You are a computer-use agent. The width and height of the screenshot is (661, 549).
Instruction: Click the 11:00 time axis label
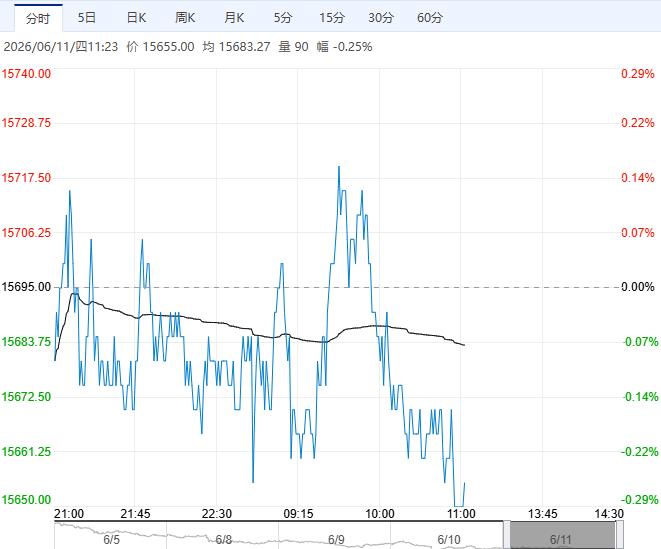461,514
